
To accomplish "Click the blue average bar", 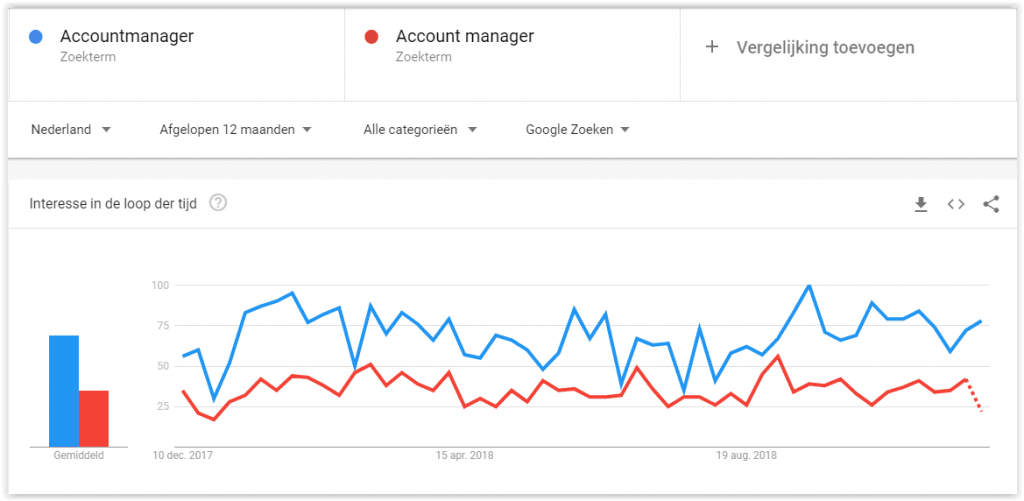I will [64, 390].
